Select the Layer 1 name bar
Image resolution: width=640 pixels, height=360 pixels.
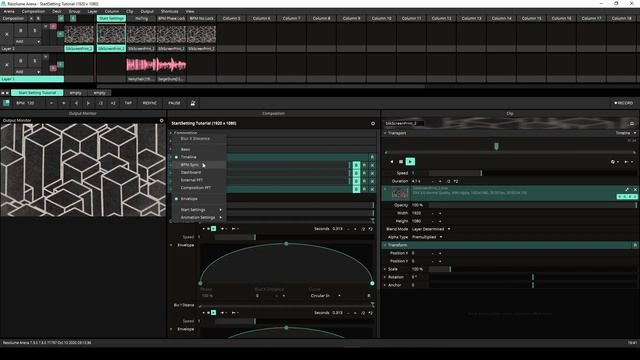(32, 79)
